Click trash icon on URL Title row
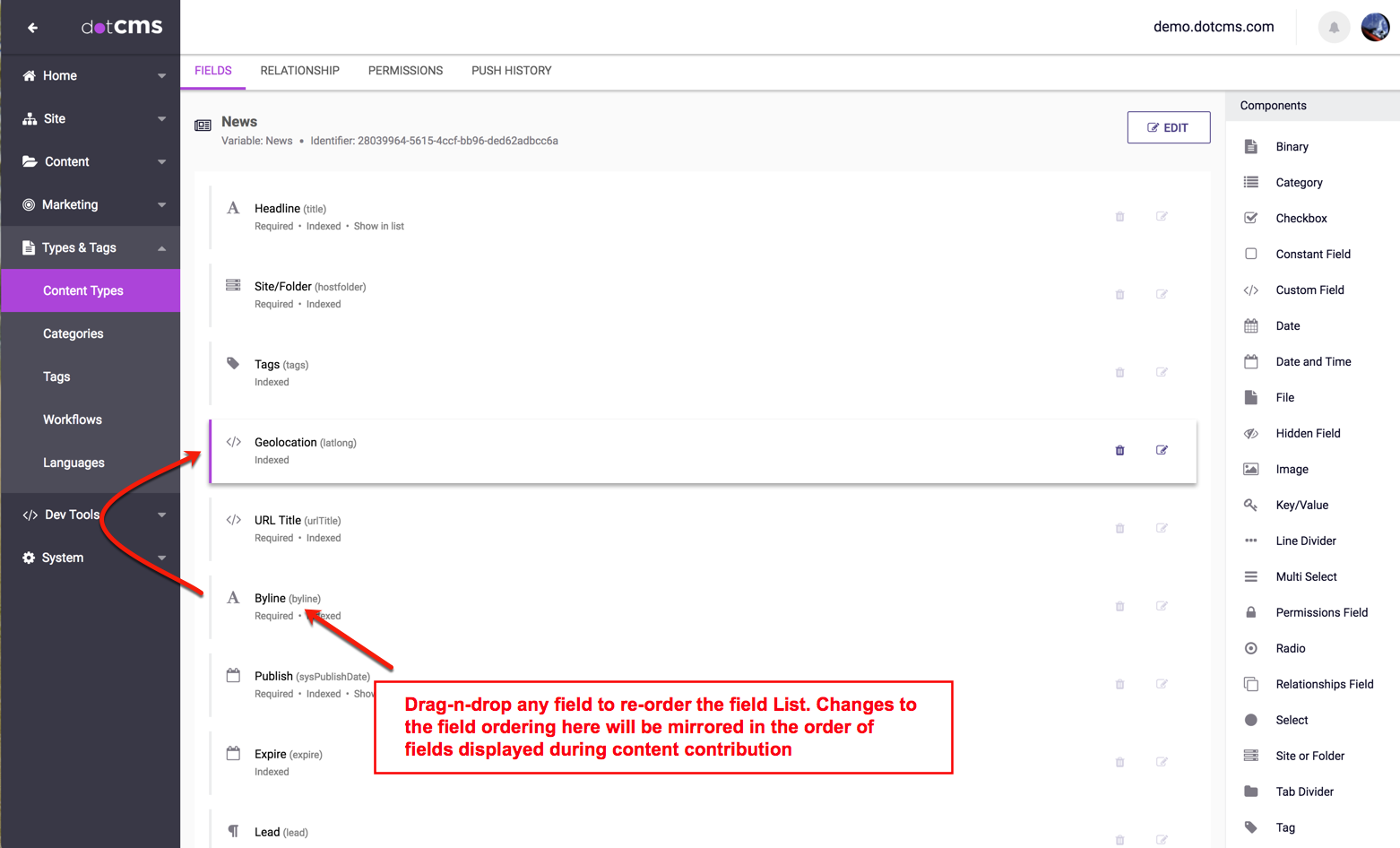 tap(1119, 528)
